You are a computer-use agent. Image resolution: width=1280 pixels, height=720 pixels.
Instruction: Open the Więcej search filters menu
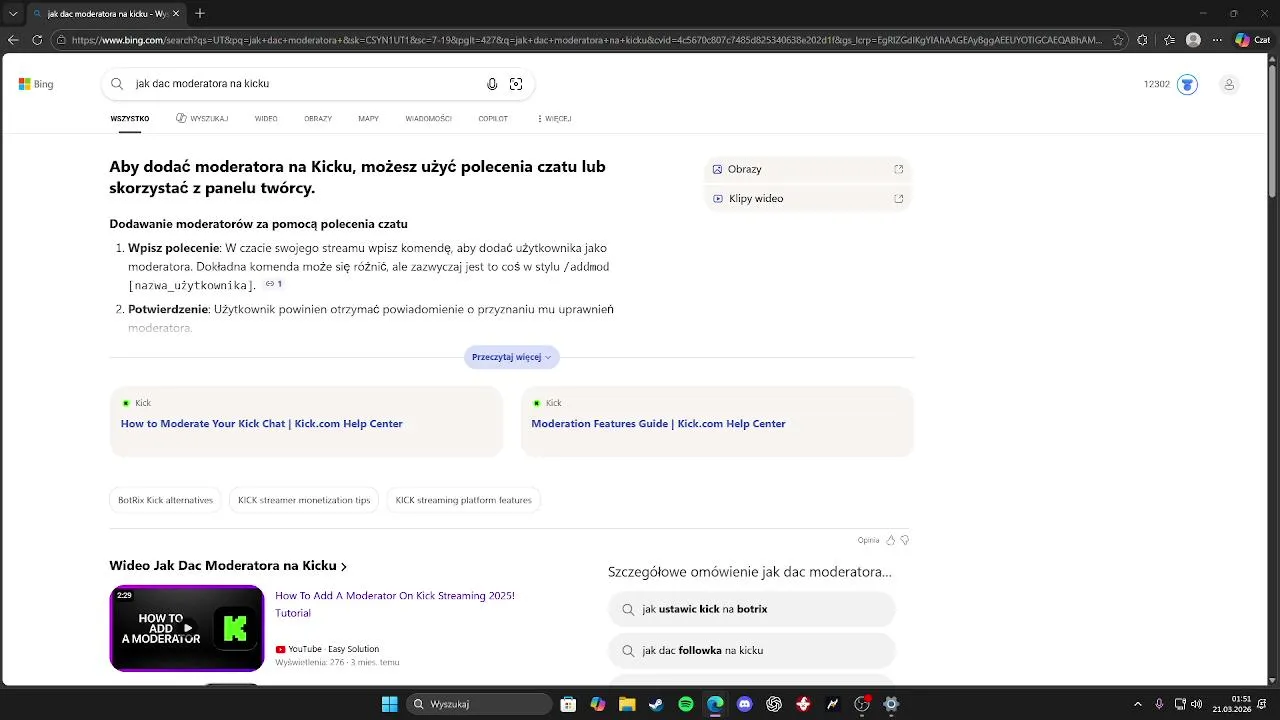pyautogui.click(x=554, y=118)
